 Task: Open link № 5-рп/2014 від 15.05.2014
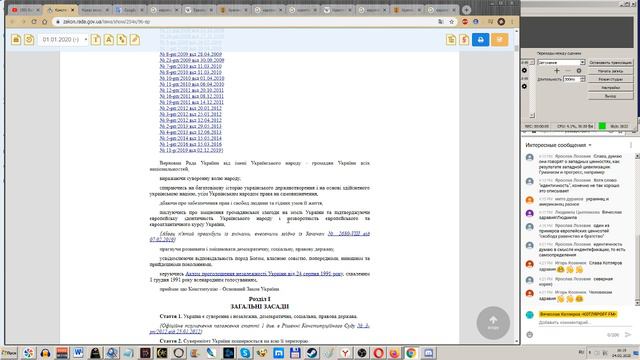coord(191,138)
